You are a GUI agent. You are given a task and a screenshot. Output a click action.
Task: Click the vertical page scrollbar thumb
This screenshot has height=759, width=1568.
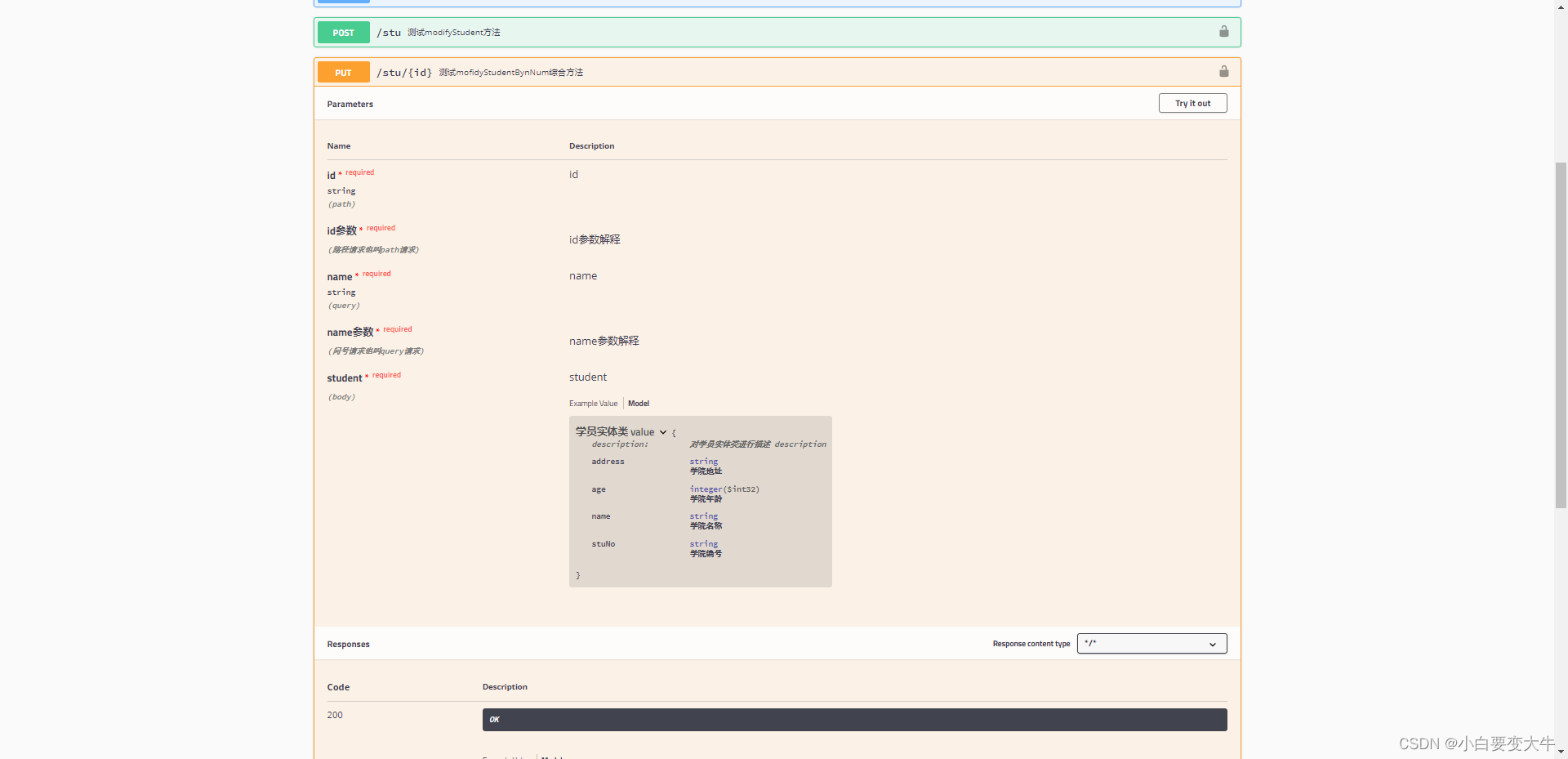(1561, 335)
